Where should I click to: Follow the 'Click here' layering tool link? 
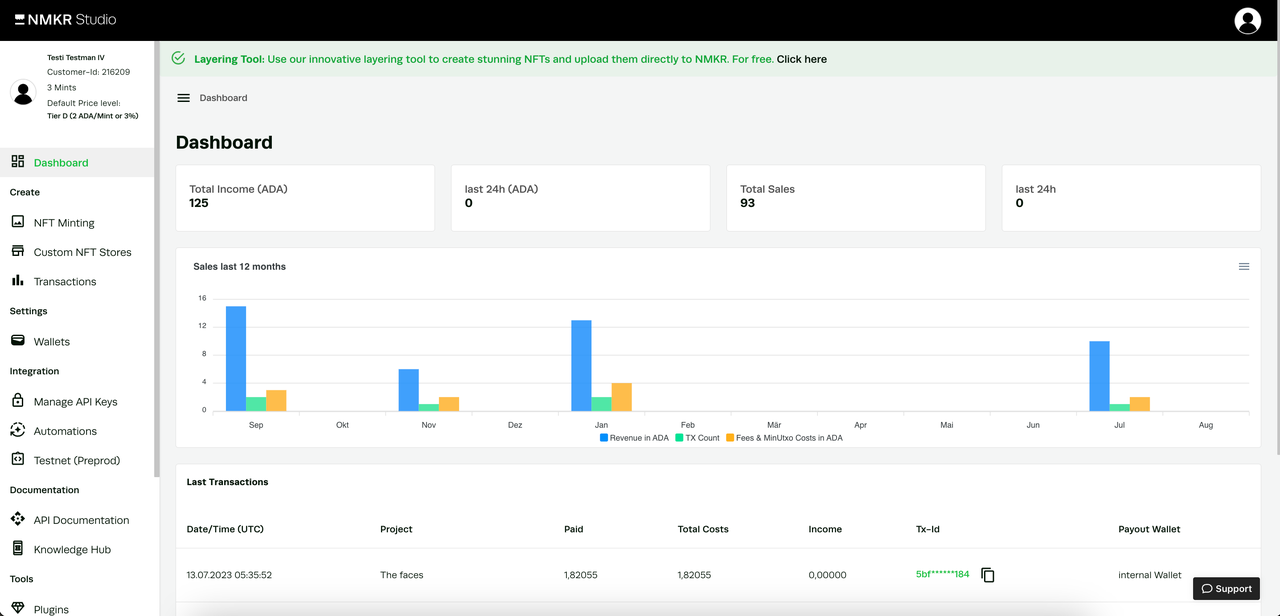[x=801, y=59]
